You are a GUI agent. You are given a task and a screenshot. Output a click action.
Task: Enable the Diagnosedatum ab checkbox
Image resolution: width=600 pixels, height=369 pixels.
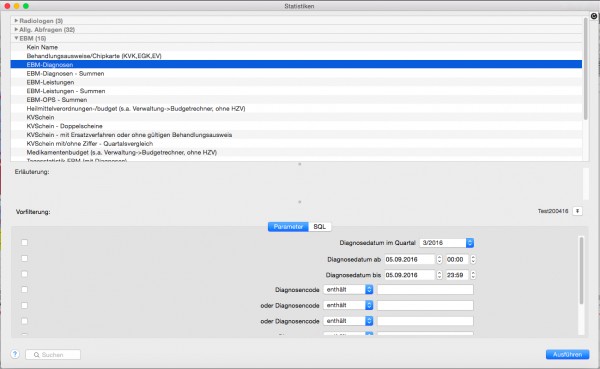[x=24, y=258]
